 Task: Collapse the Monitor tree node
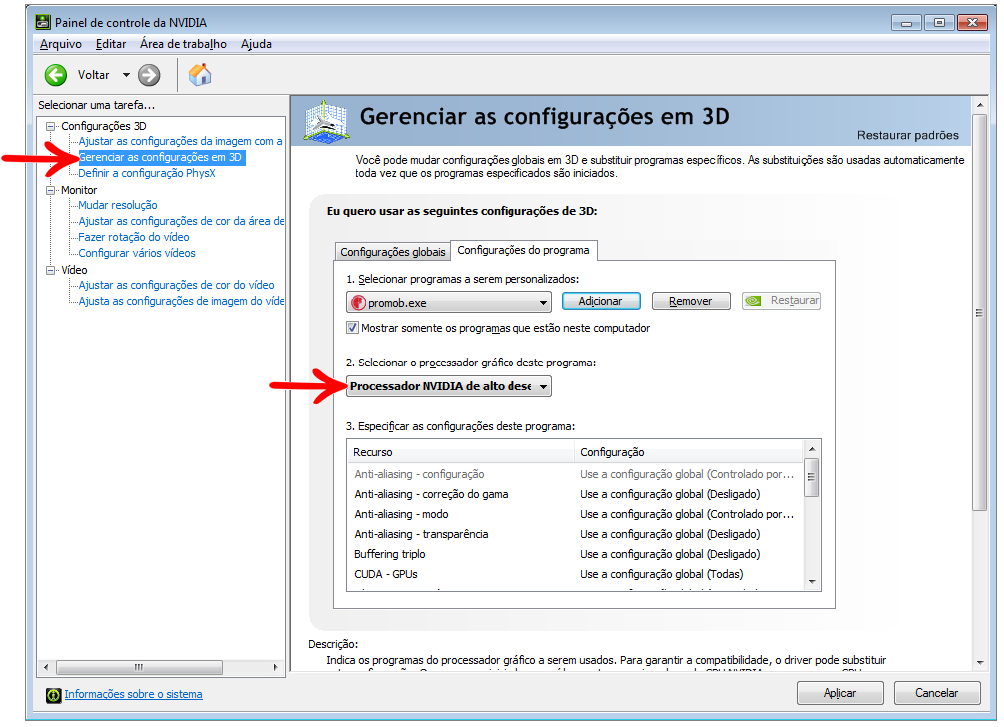point(51,190)
